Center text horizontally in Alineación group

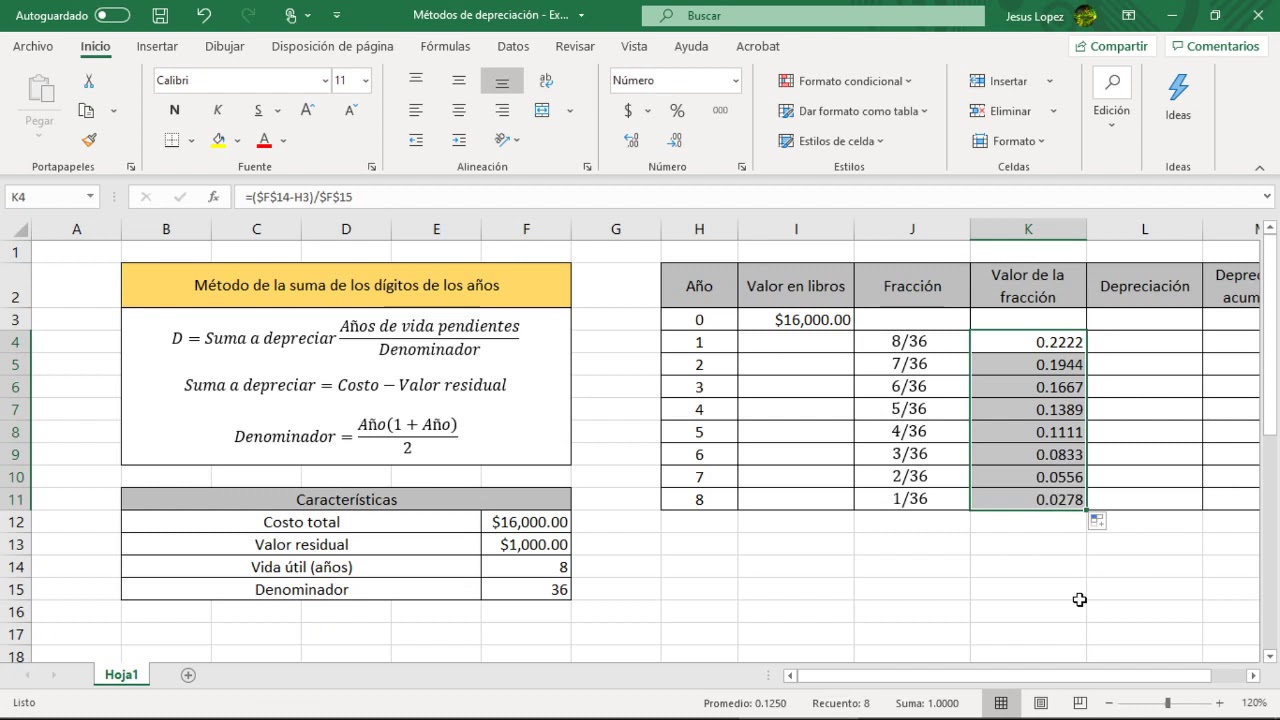pyautogui.click(x=459, y=111)
